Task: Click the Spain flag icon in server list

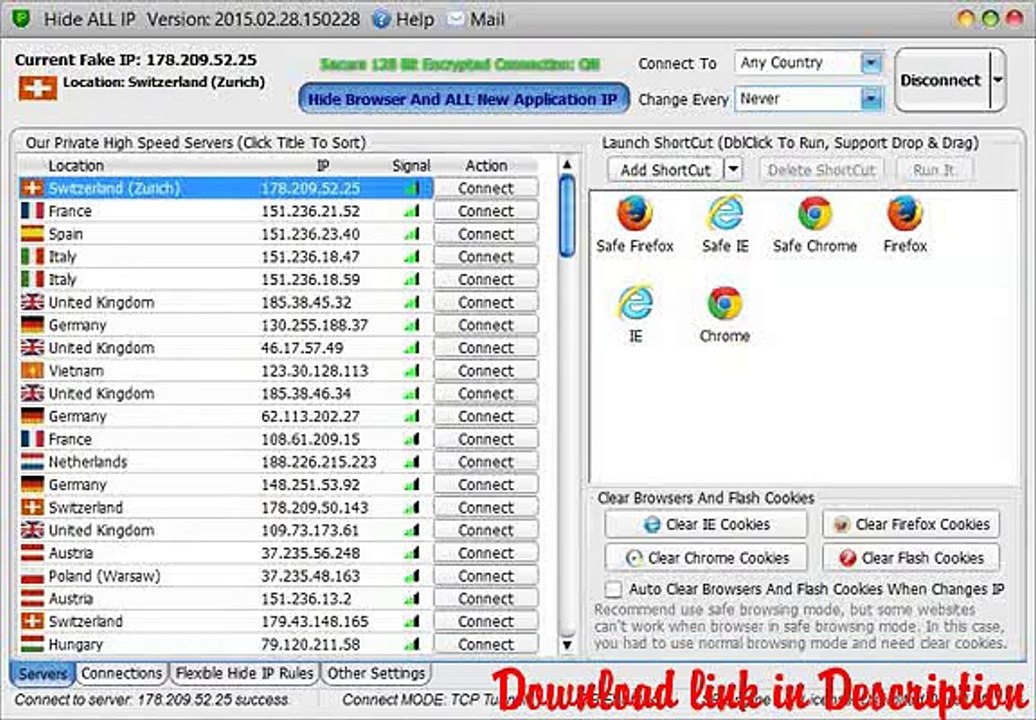Action: (32, 234)
